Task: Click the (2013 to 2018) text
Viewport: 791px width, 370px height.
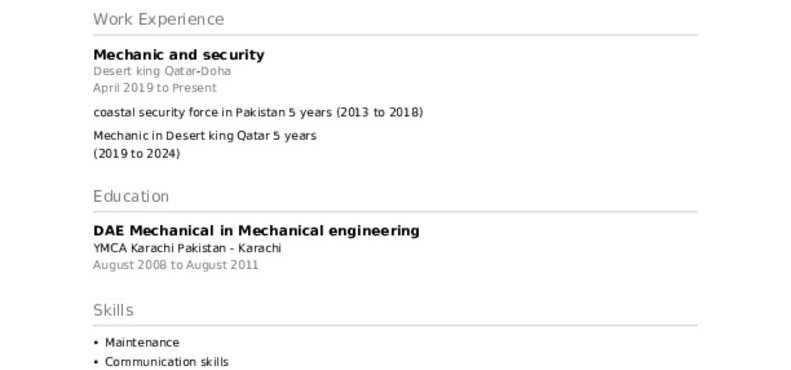Action: pyautogui.click(x=379, y=113)
